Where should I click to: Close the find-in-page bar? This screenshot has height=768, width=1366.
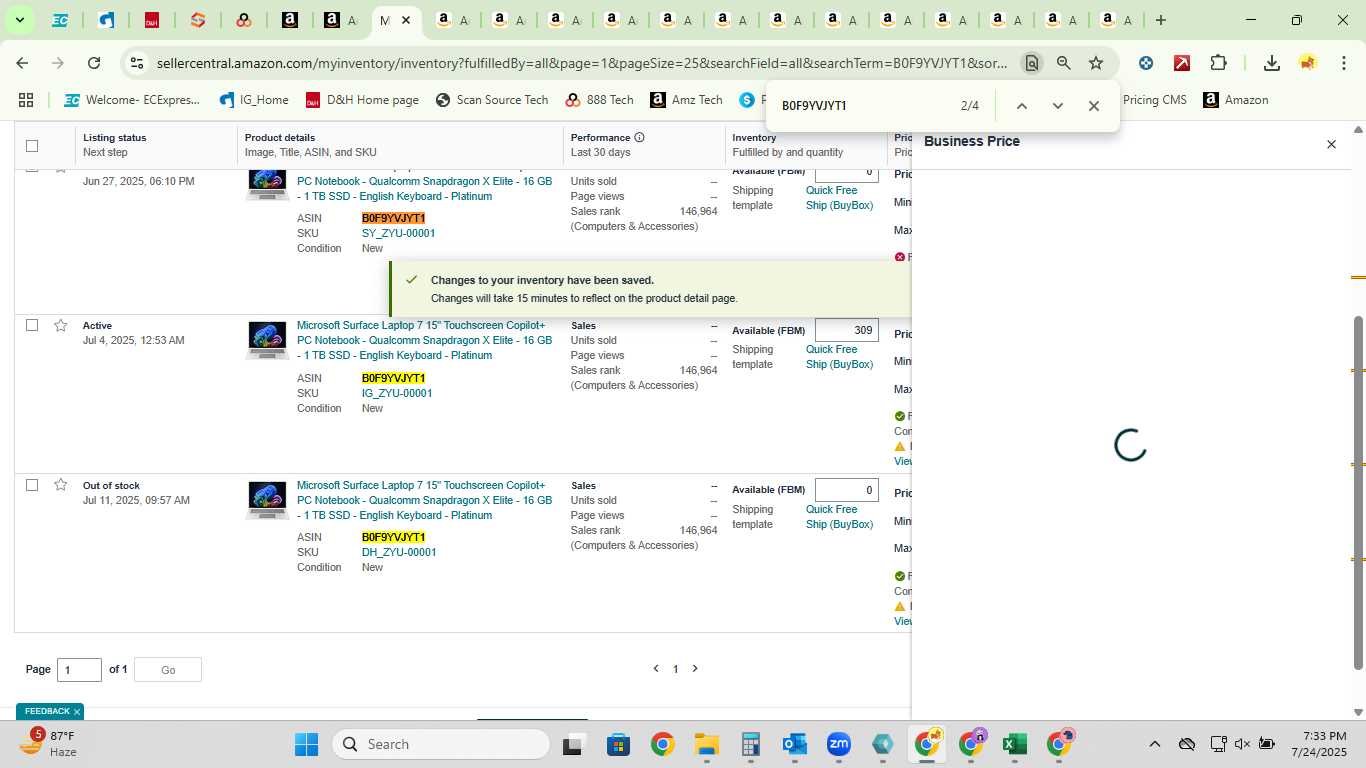point(1093,106)
